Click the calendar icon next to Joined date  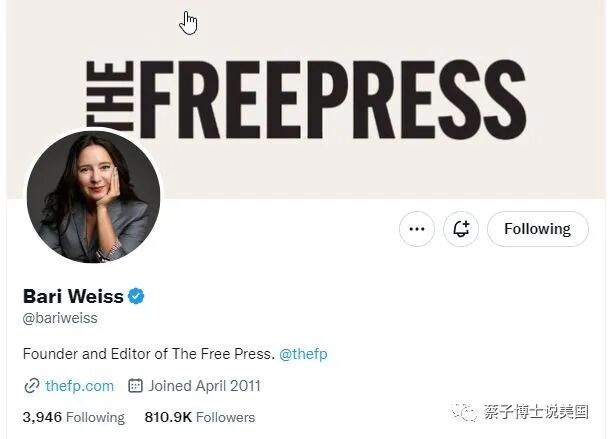(x=135, y=386)
